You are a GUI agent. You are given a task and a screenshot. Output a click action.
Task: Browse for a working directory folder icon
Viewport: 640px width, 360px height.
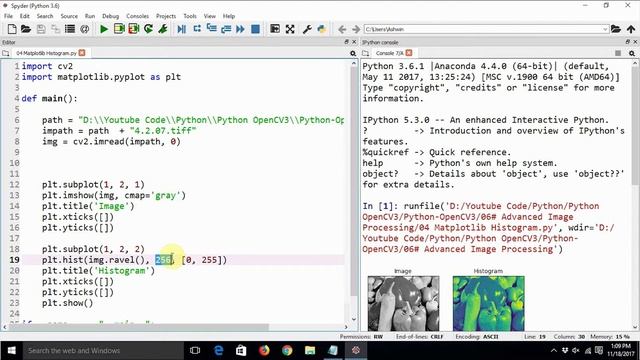[x=616, y=29]
